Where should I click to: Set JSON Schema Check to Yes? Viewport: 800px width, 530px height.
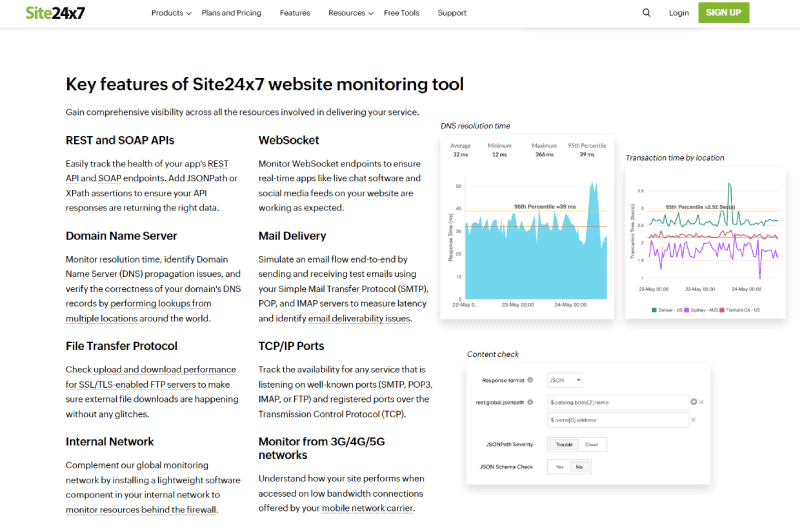[x=559, y=467]
